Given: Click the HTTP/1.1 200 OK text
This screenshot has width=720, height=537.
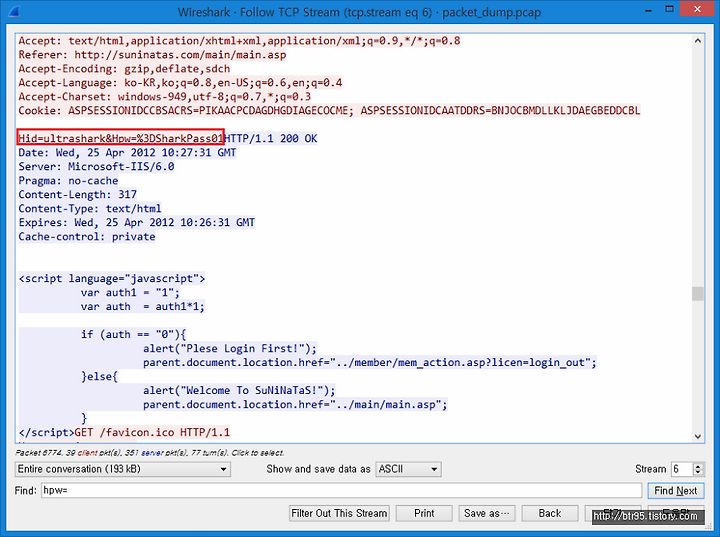Looking at the screenshot, I should [x=271, y=138].
